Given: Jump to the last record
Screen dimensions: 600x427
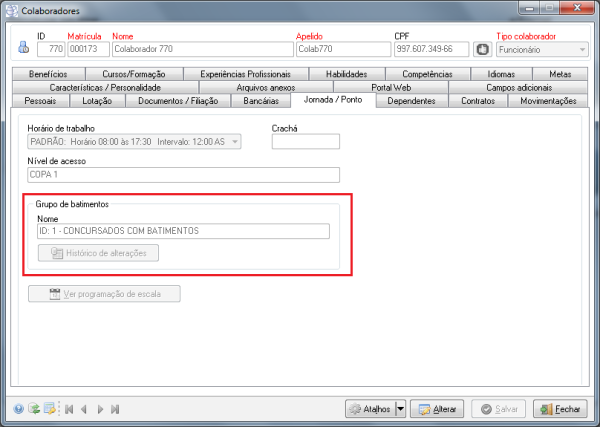Looking at the screenshot, I should 115,409.
